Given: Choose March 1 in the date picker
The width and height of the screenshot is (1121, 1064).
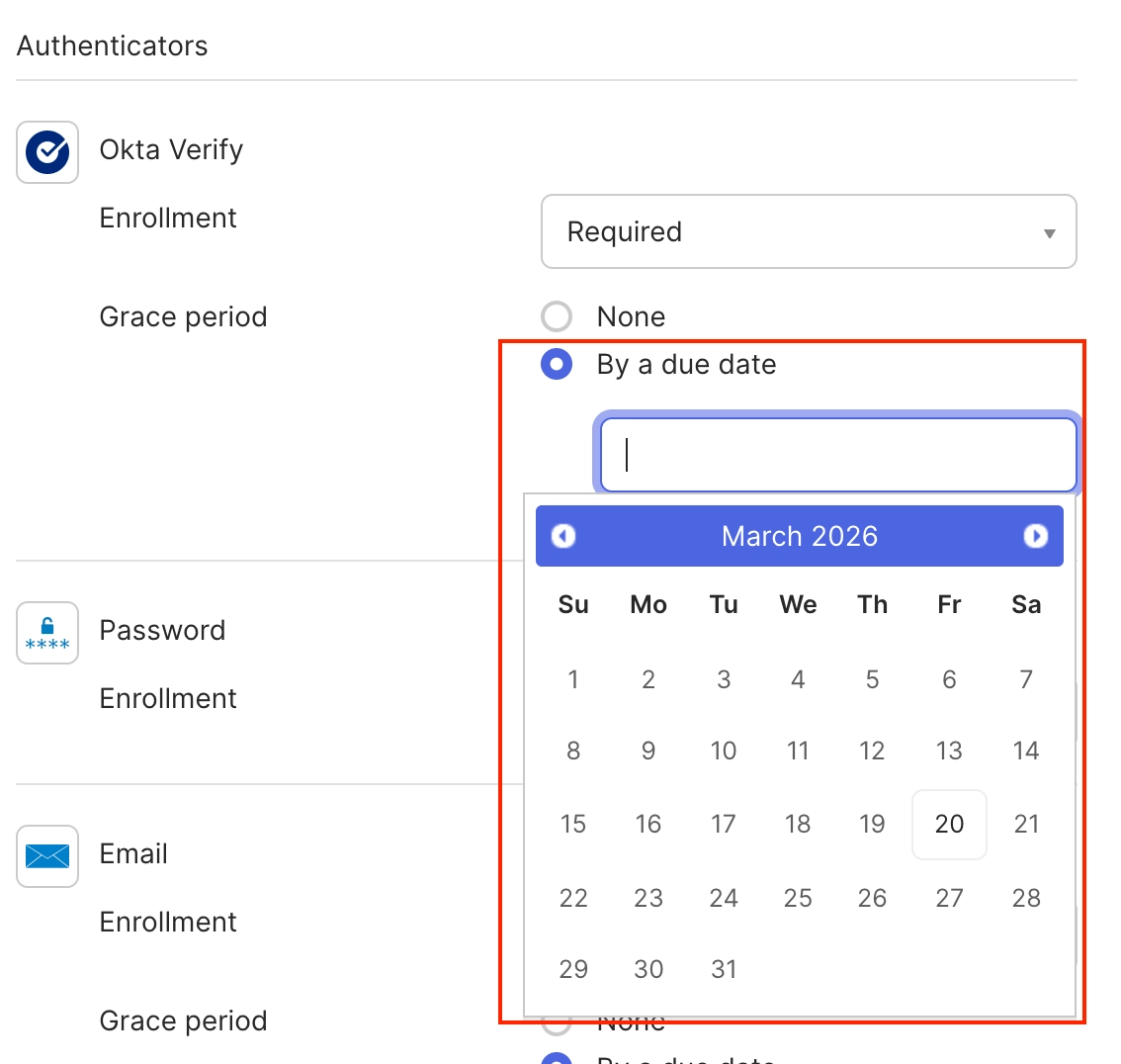Looking at the screenshot, I should coord(573,679).
